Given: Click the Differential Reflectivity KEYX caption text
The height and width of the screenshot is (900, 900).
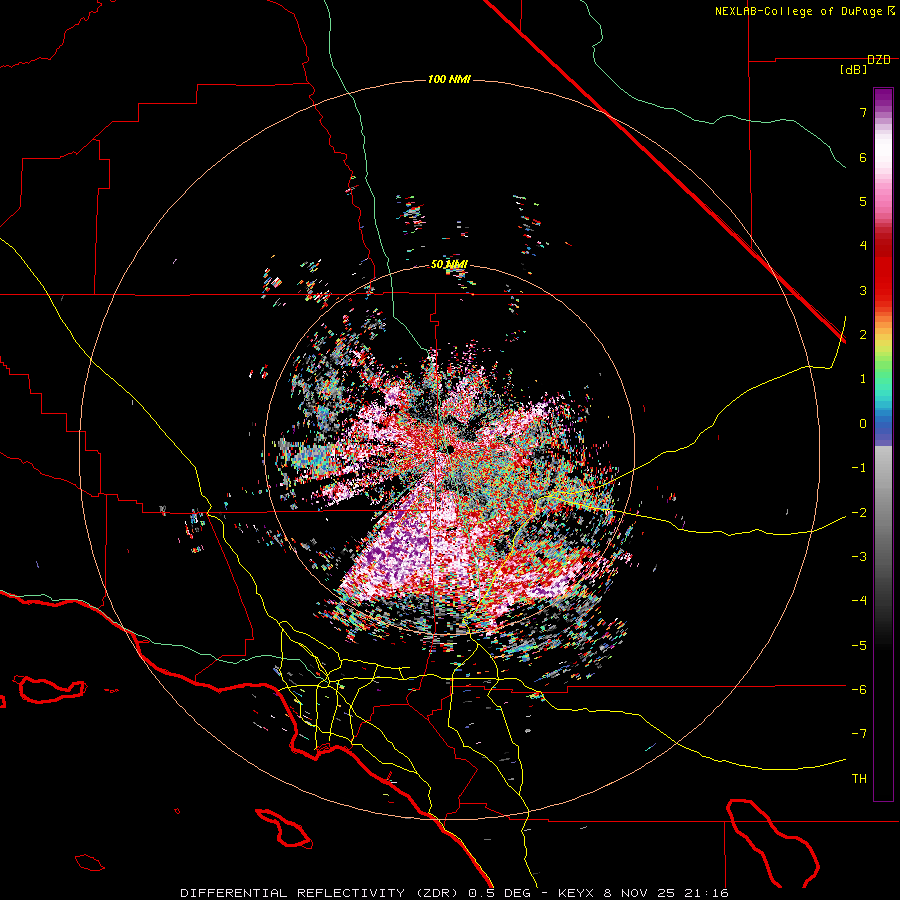Looking at the screenshot, I should (455, 893).
